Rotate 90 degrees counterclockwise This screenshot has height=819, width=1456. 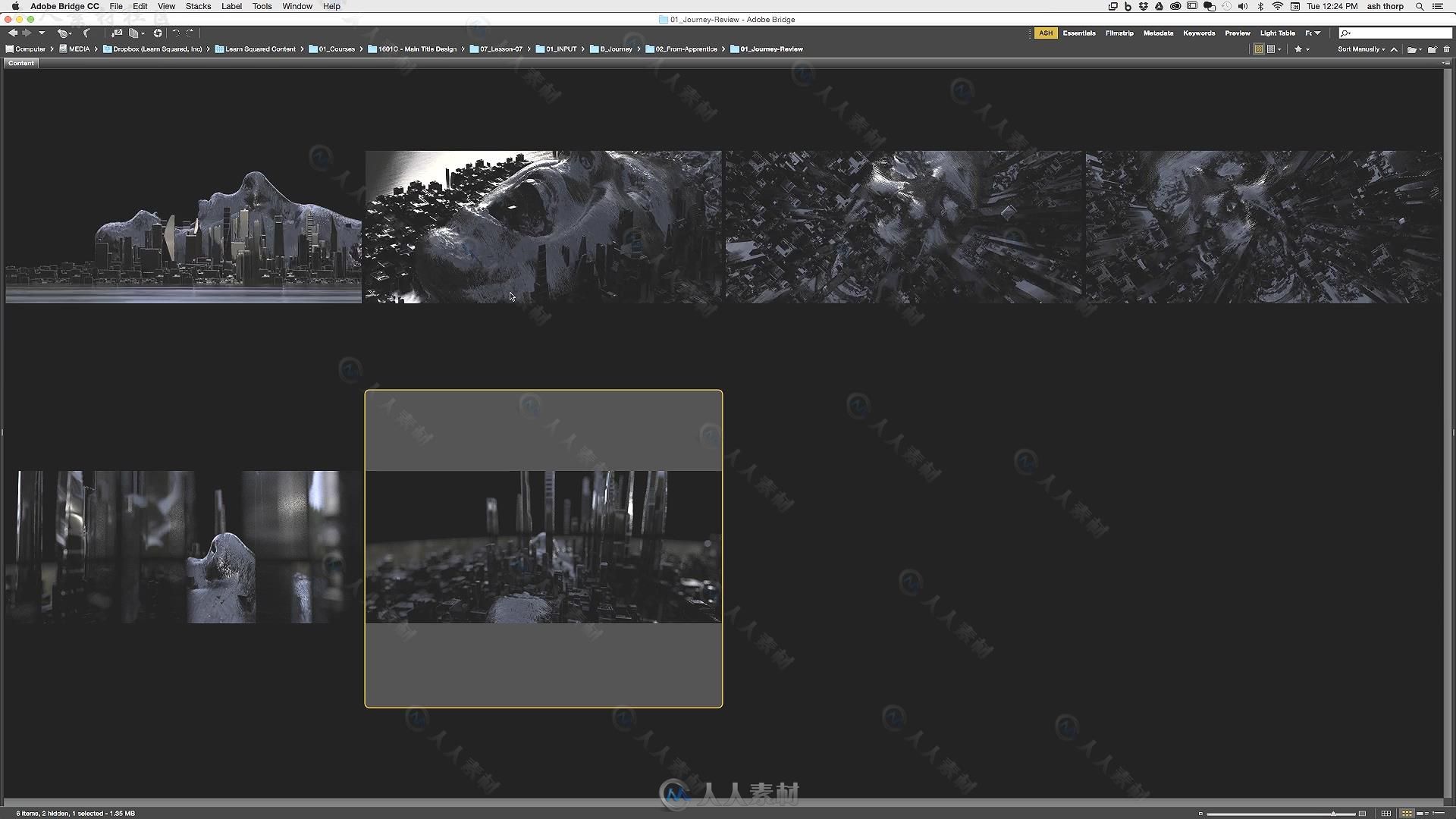176,33
